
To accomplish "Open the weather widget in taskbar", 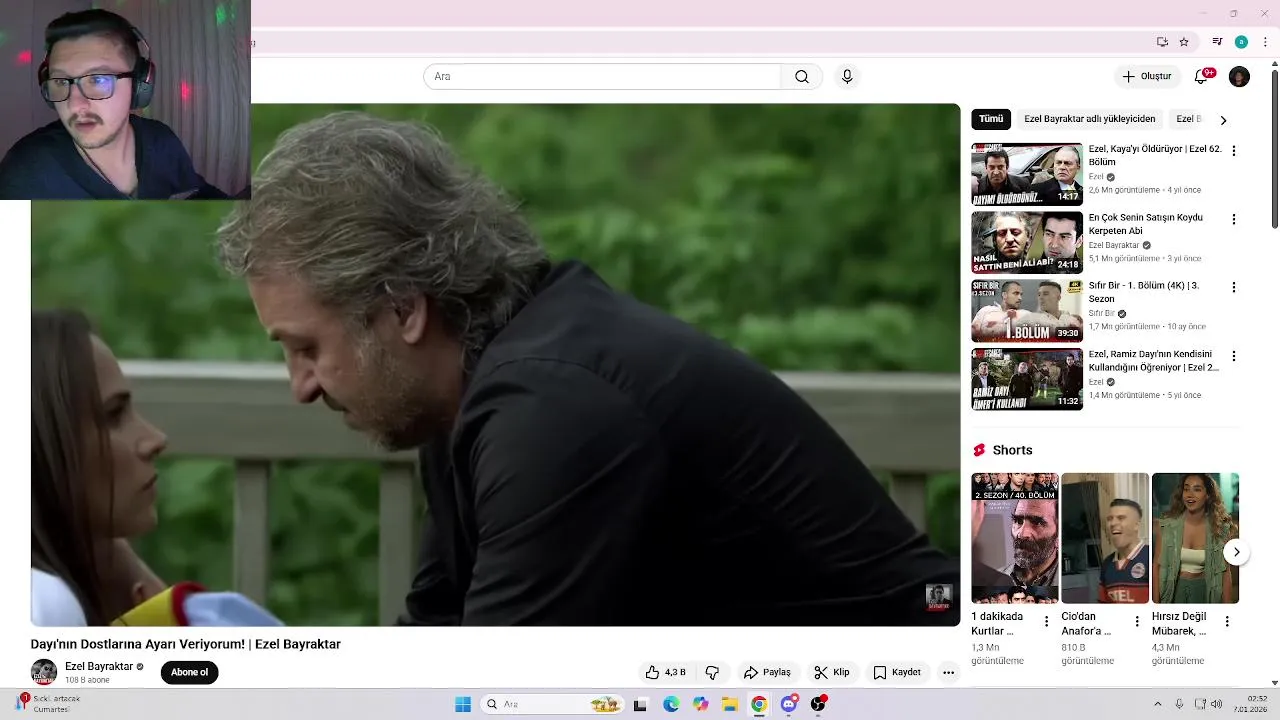I will point(48,704).
